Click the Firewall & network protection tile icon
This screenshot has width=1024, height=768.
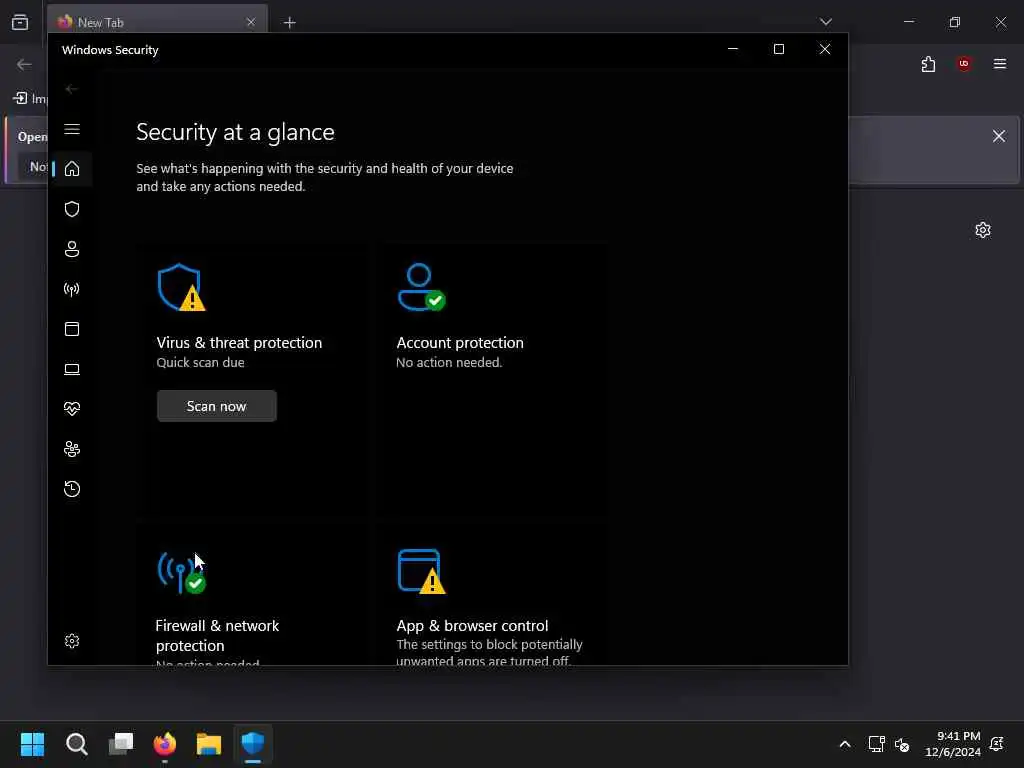[182, 572]
